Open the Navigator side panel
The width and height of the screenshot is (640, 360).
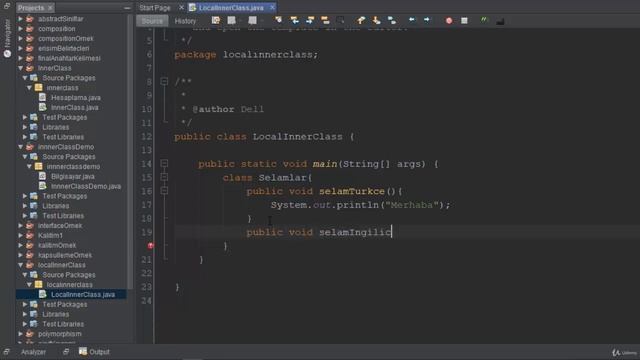(7, 38)
